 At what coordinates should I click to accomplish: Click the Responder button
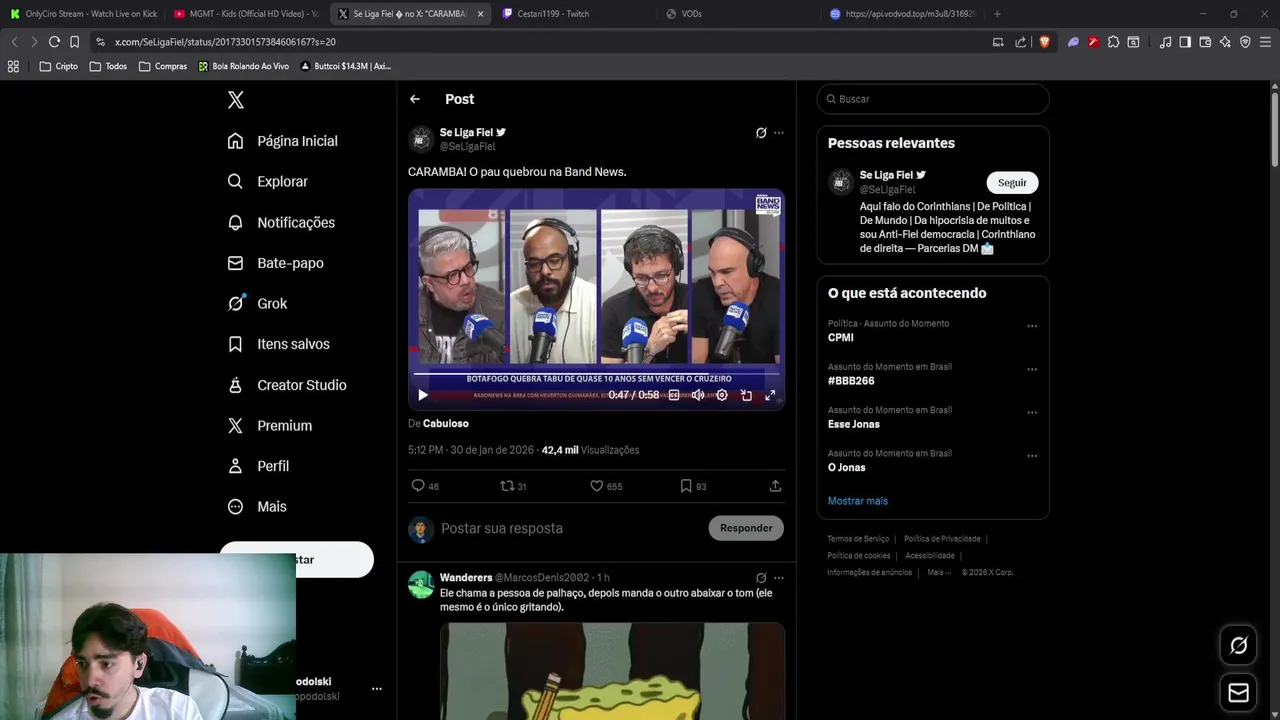point(746,528)
